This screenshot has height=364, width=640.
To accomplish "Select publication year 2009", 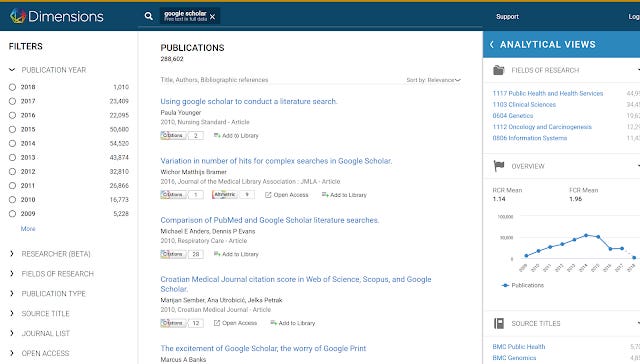I will (12, 214).
